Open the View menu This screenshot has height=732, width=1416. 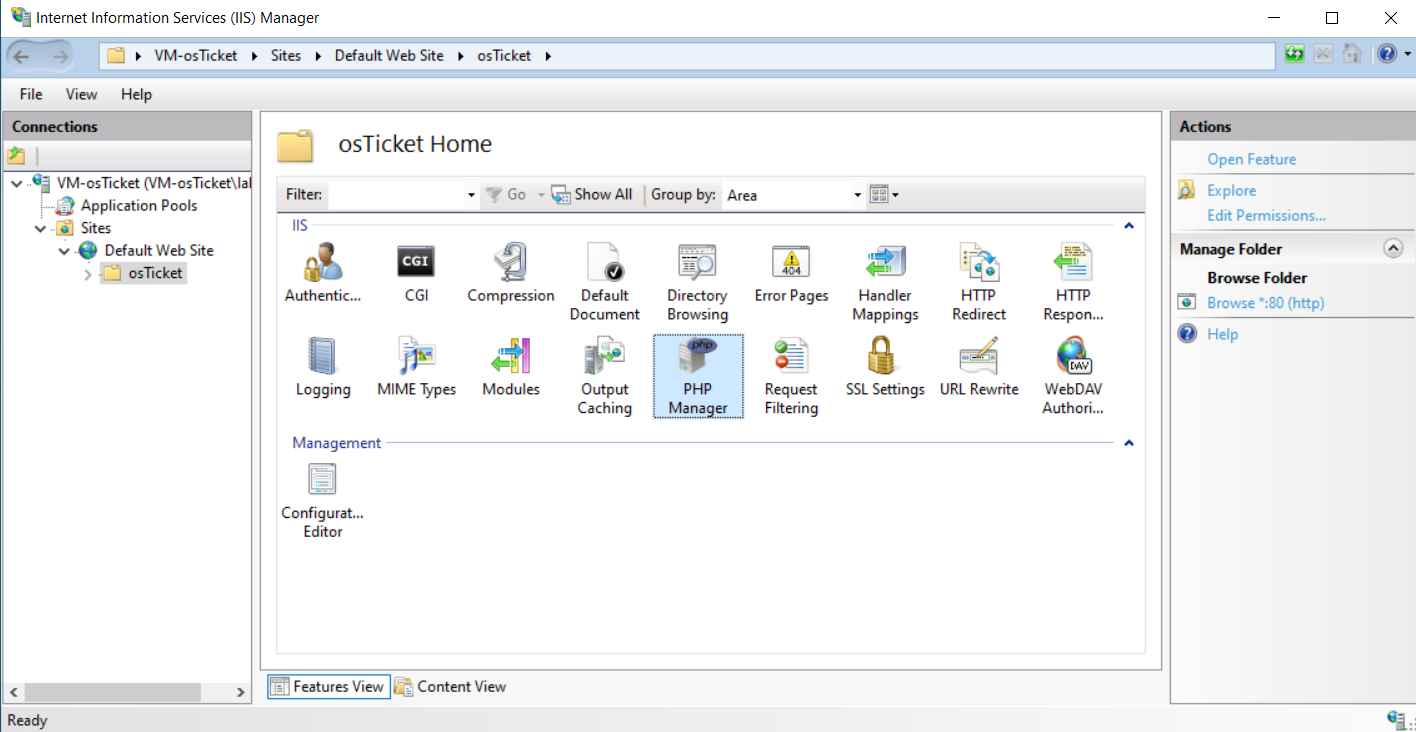[x=82, y=94]
